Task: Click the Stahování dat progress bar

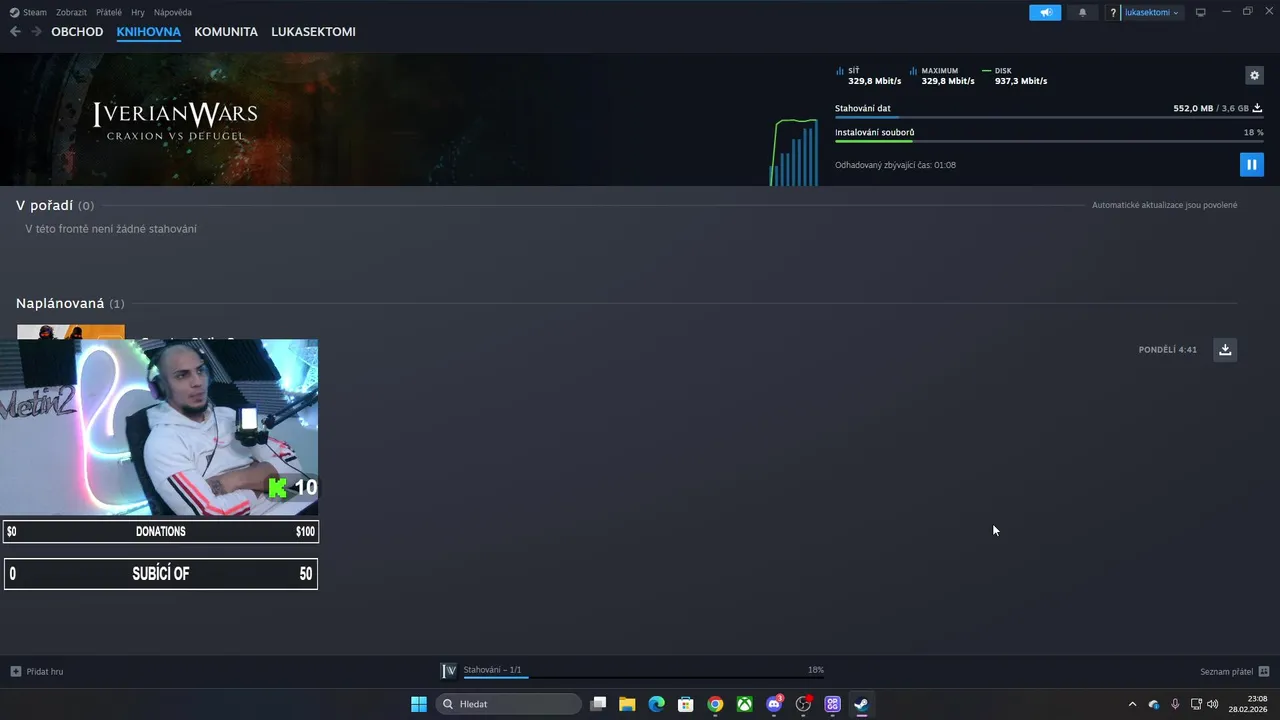Action: click(1049, 118)
